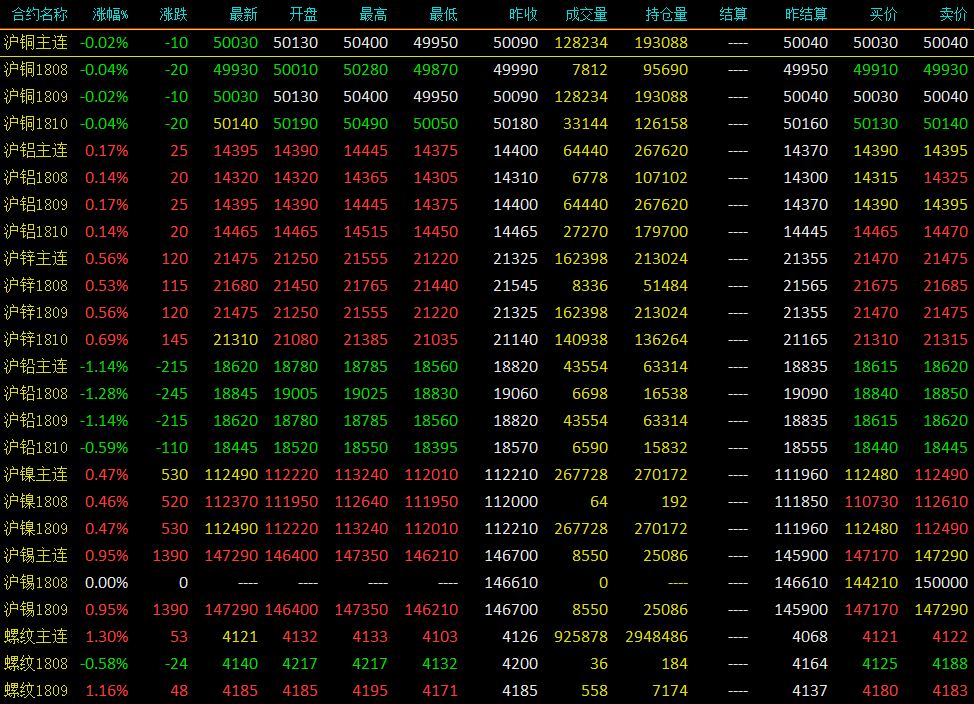974x704 pixels.
Task: Select the 沪铅主连 contract row
Action: 487,367
